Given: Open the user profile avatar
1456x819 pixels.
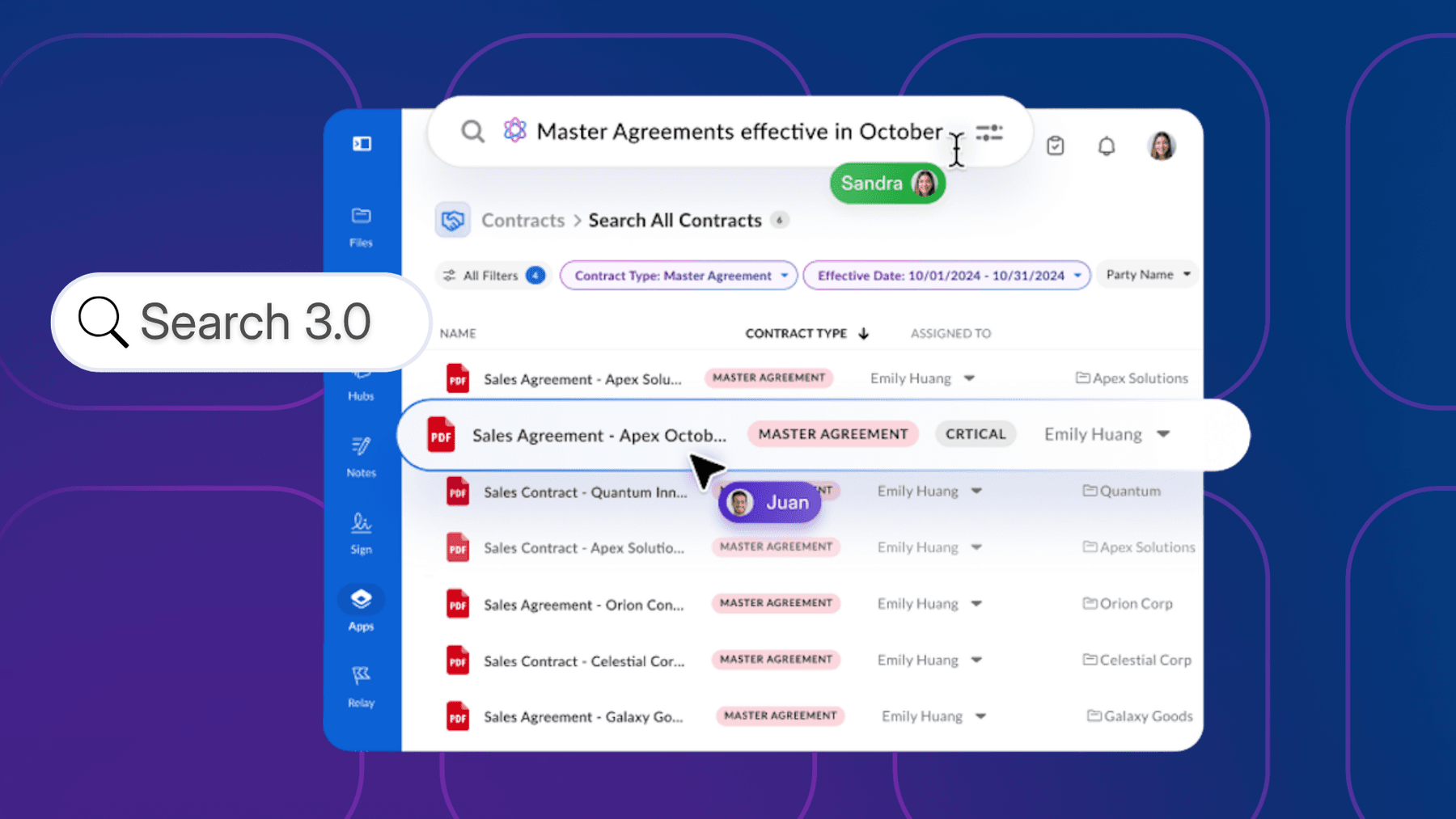Looking at the screenshot, I should (x=1162, y=146).
